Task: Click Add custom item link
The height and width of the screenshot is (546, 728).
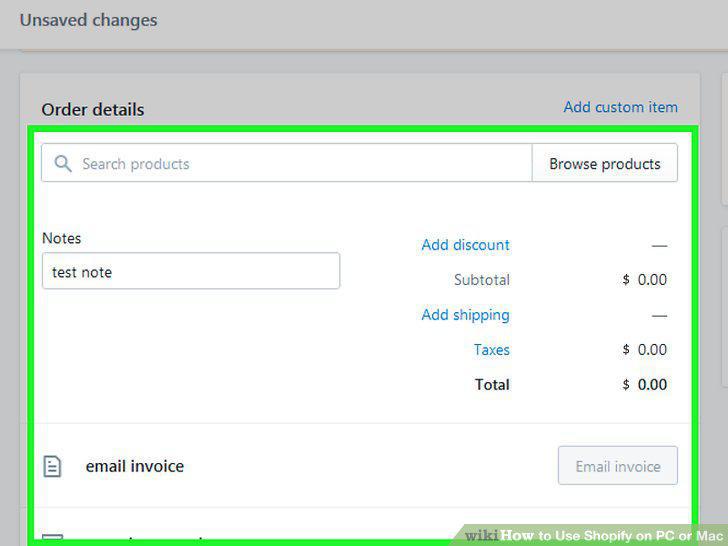Action: (x=620, y=107)
